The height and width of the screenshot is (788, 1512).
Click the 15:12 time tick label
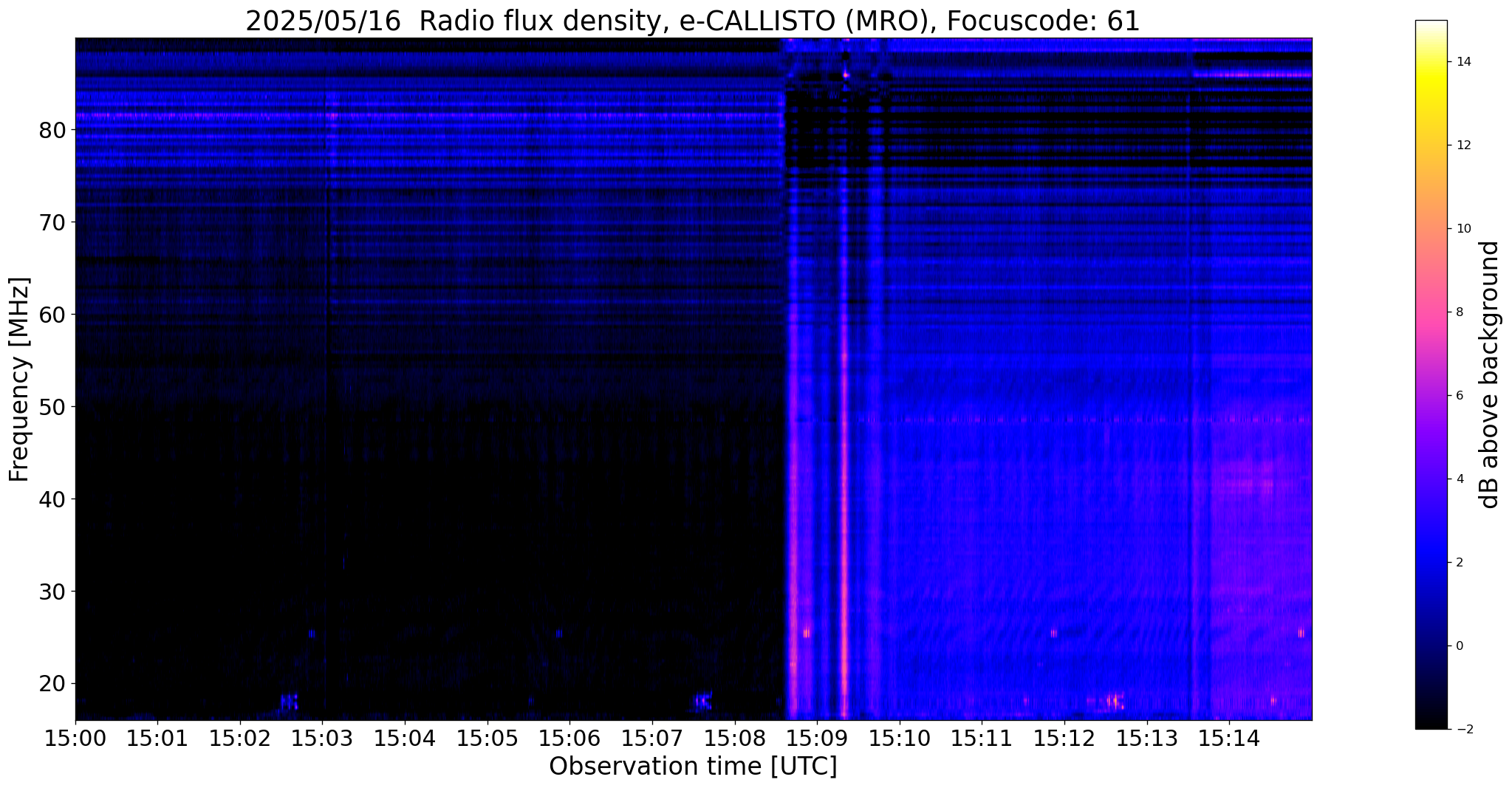1064,738
